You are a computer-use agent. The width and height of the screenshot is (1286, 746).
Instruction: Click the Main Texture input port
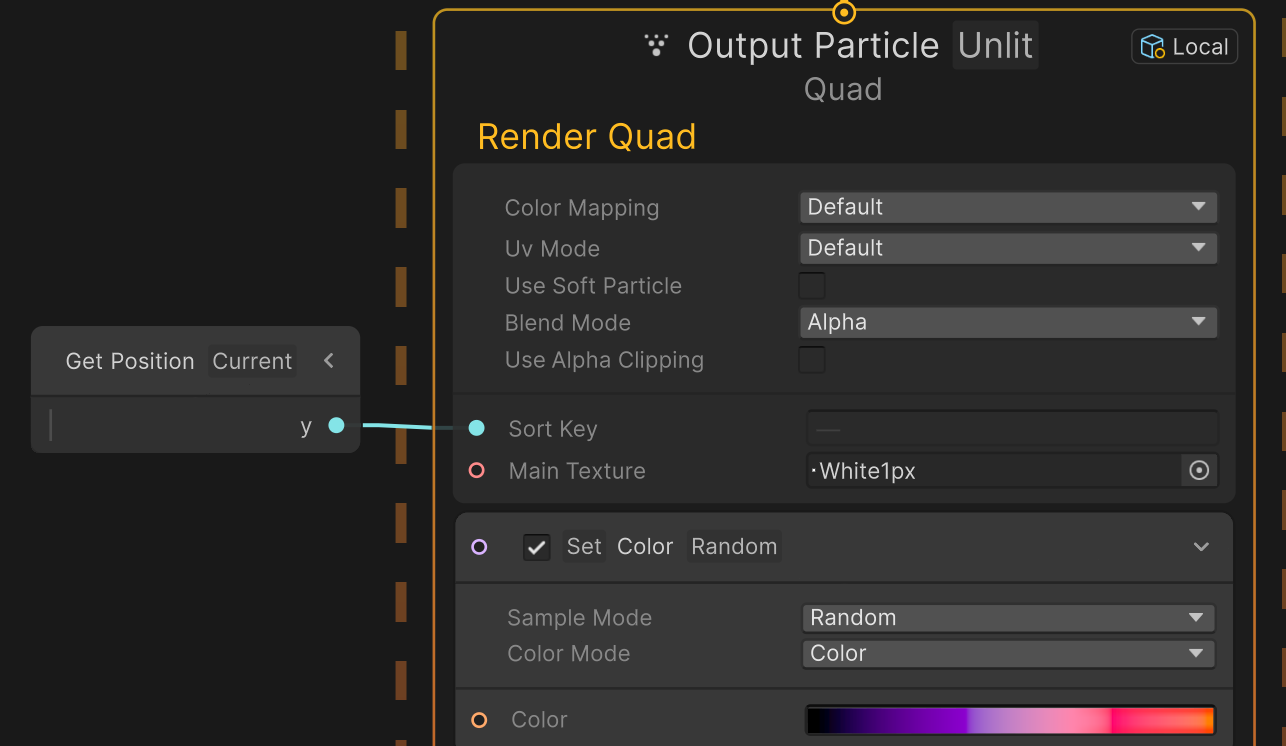coord(477,470)
